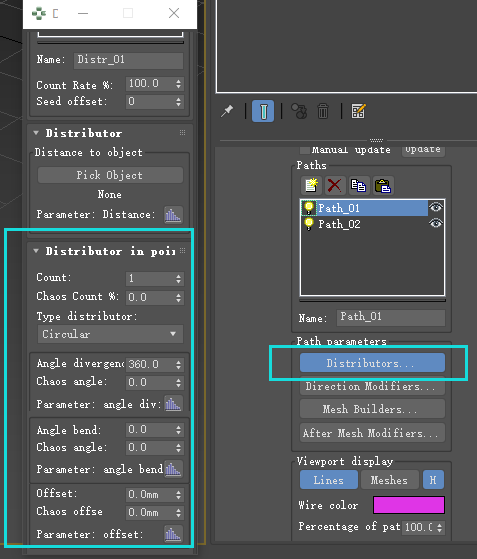Open Direction Modifiers panel
477x559 pixels.
372,386
